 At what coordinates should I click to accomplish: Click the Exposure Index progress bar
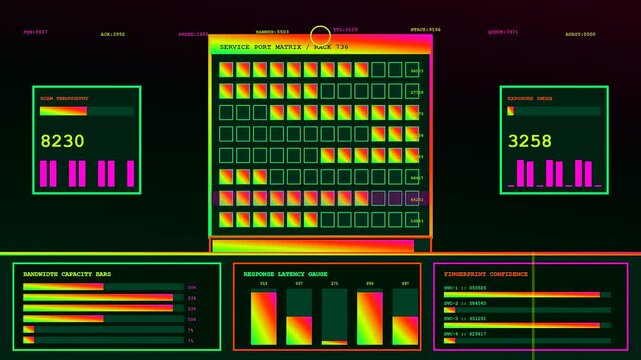pyautogui.click(x=554, y=111)
